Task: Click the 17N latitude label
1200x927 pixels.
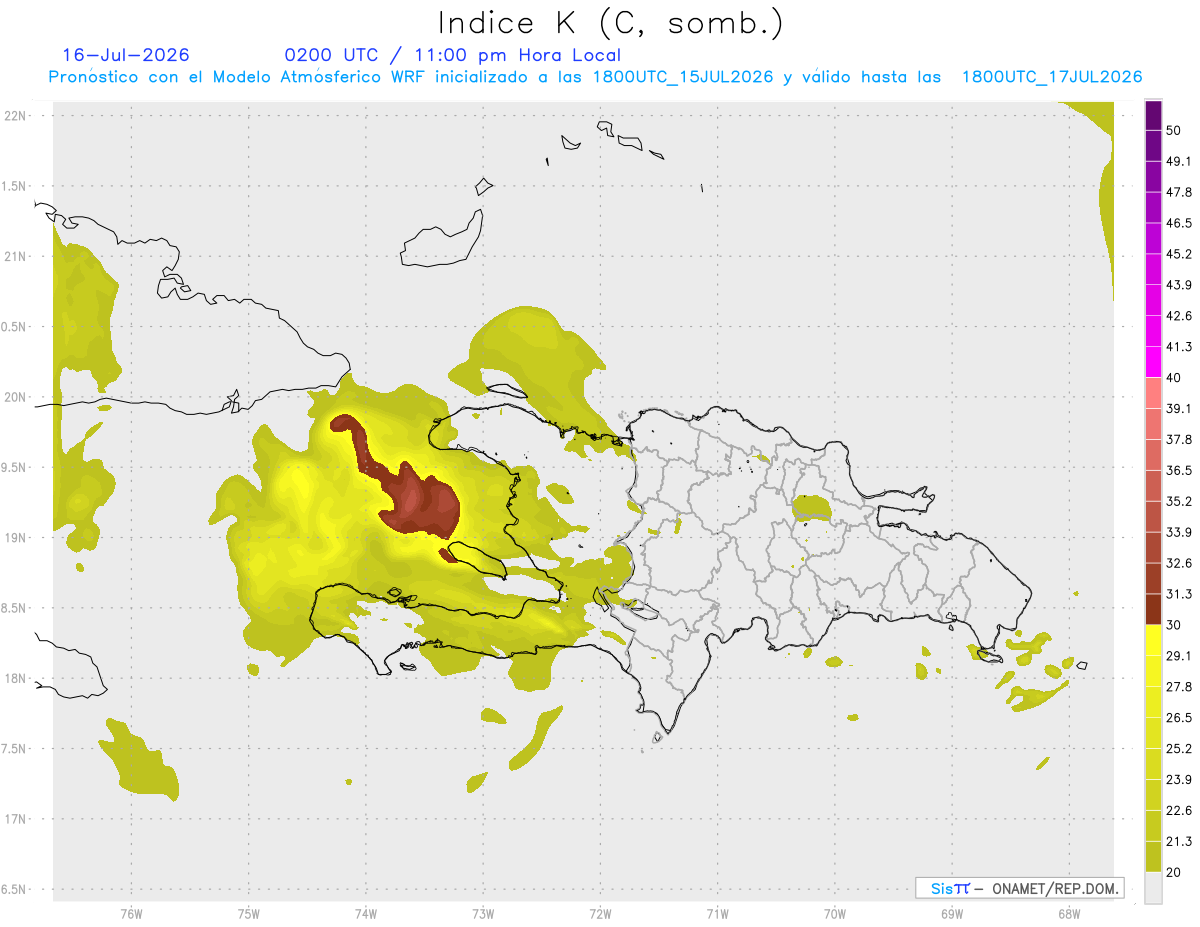Action: [15, 819]
